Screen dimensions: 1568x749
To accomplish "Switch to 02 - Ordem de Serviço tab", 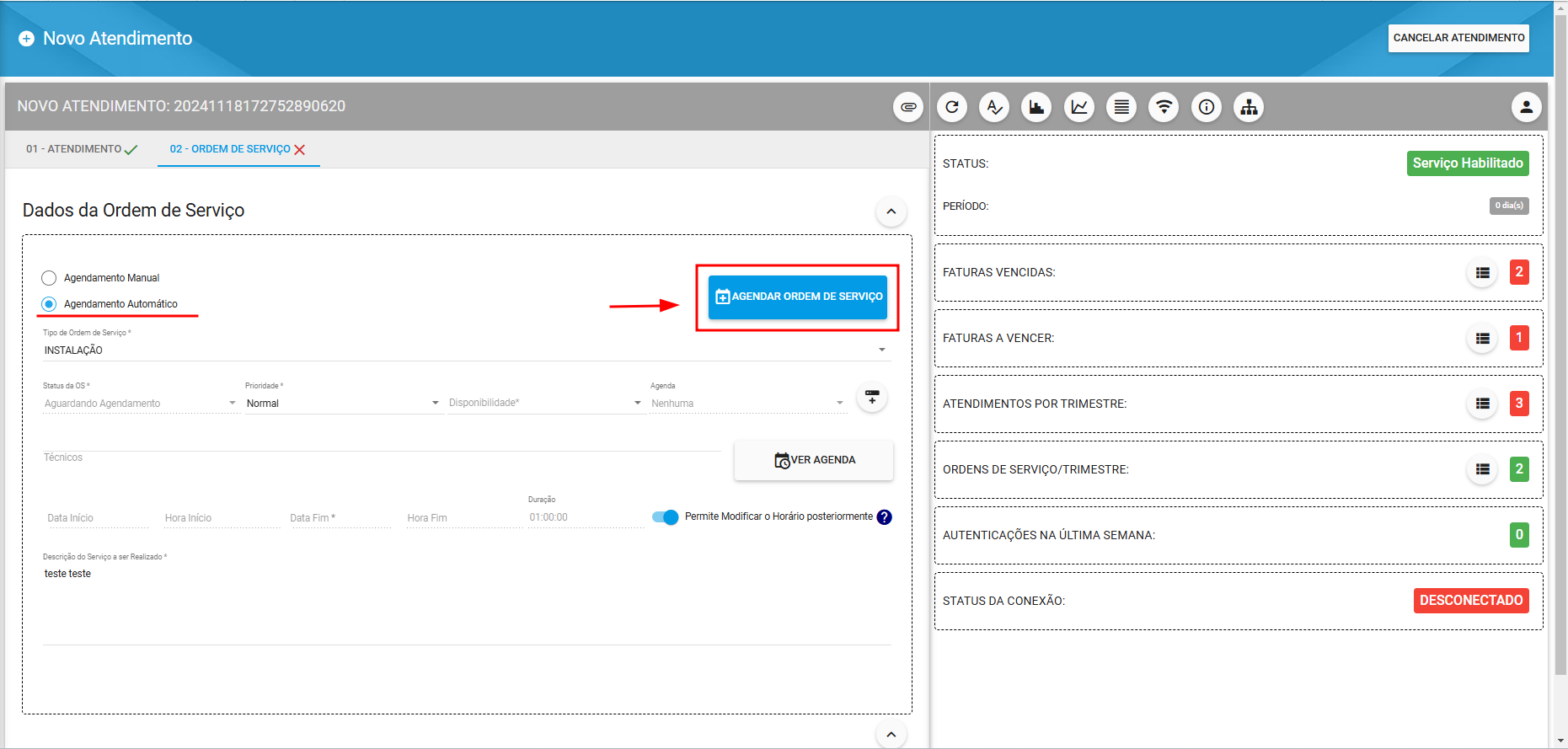I will tap(238, 149).
